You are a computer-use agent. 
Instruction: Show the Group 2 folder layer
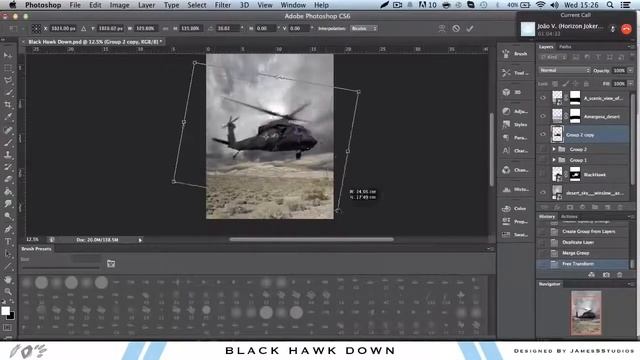tap(543, 149)
